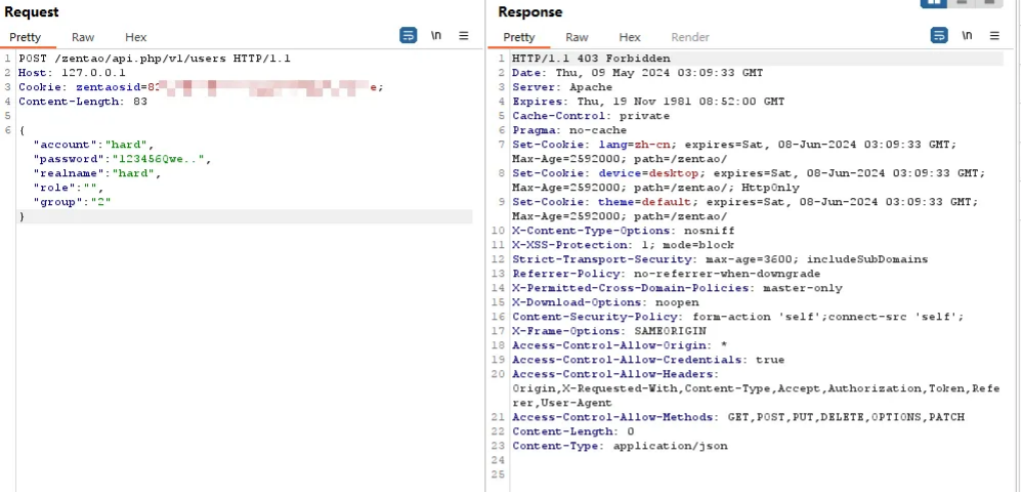This screenshot has height=492, width=1021.
Task: Click the Content-Type: application/json header
Action: pos(620,445)
